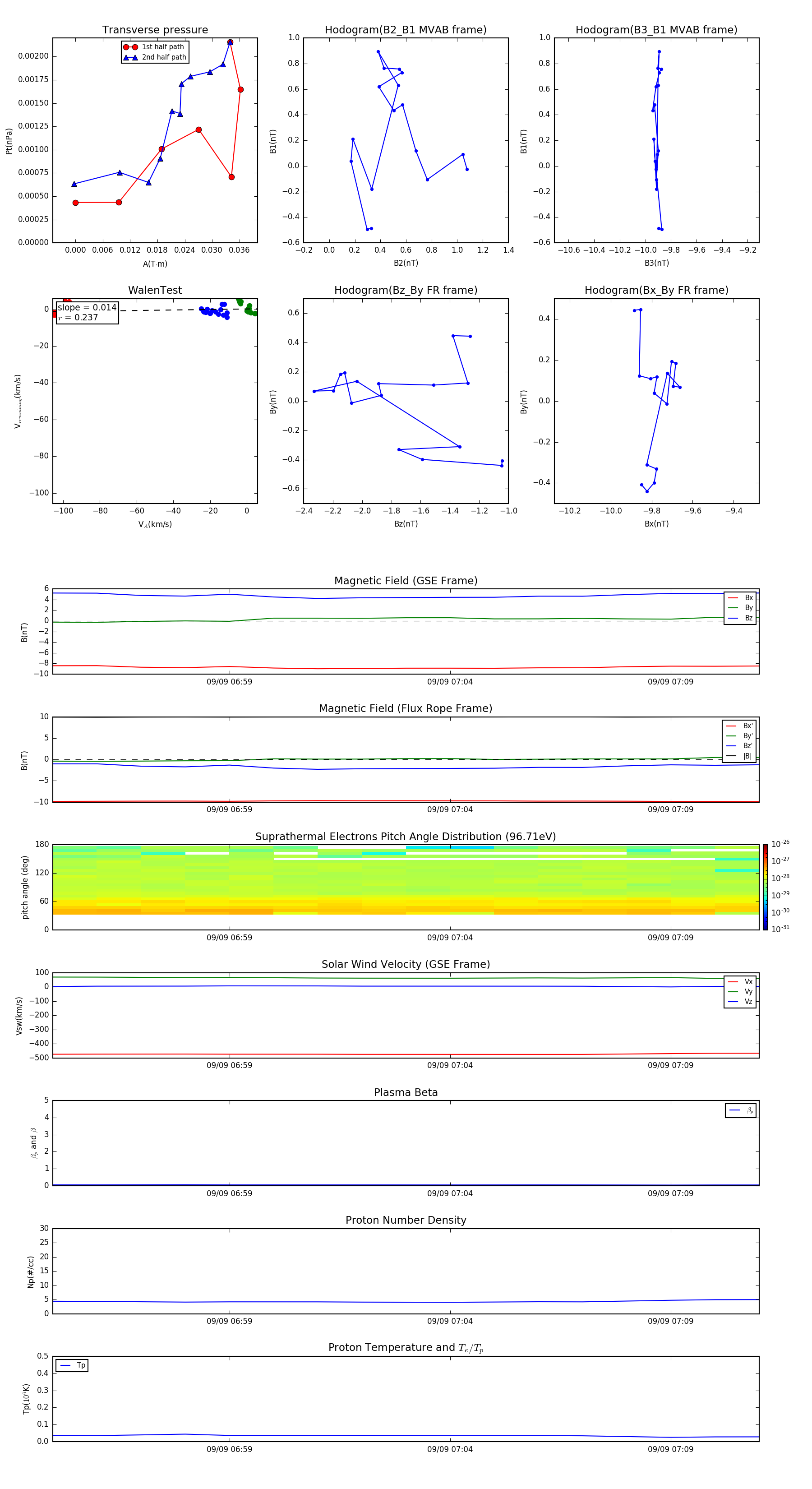
Task: Click the 'Solar Wind Velocity (GSE Frame)' title
Action: click(406, 964)
